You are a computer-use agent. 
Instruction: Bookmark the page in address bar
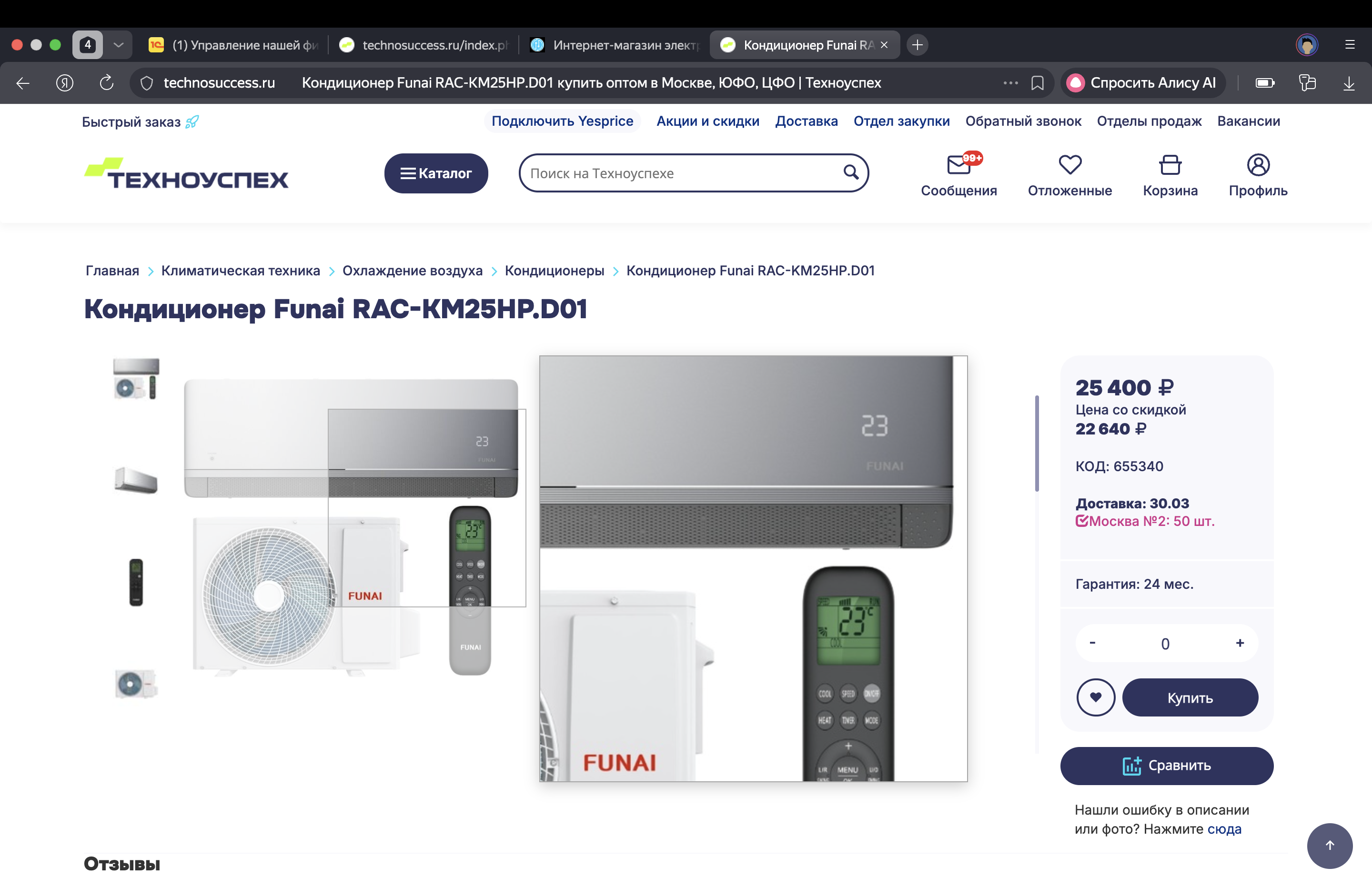pos(1037,83)
